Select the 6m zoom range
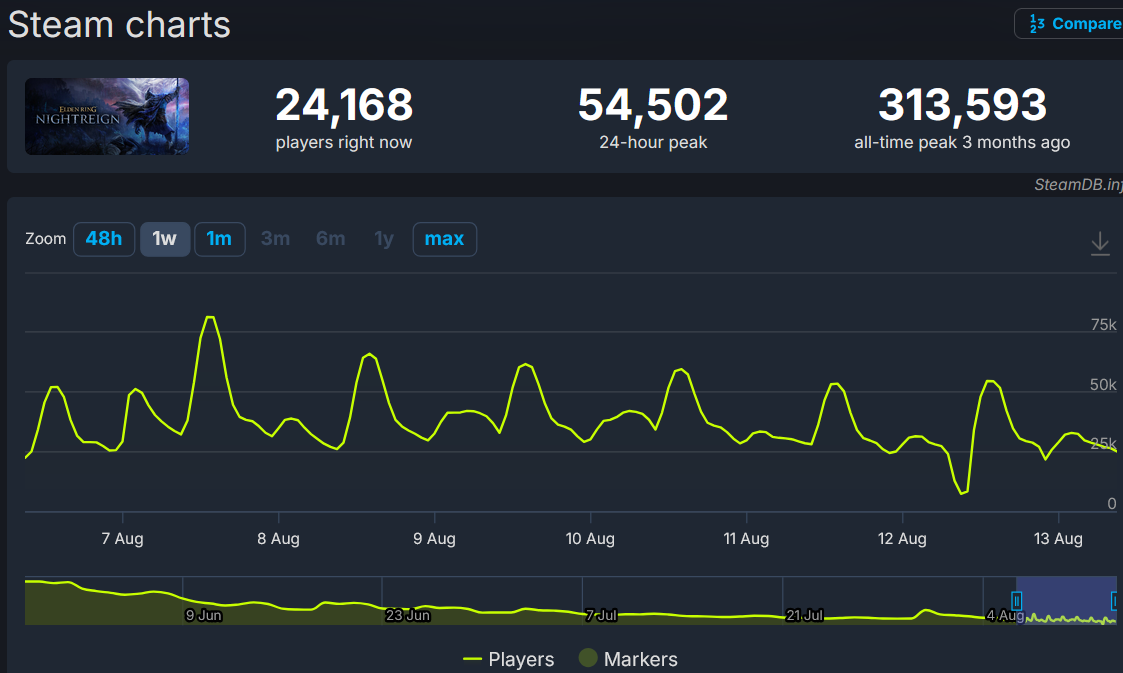 click(x=330, y=238)
